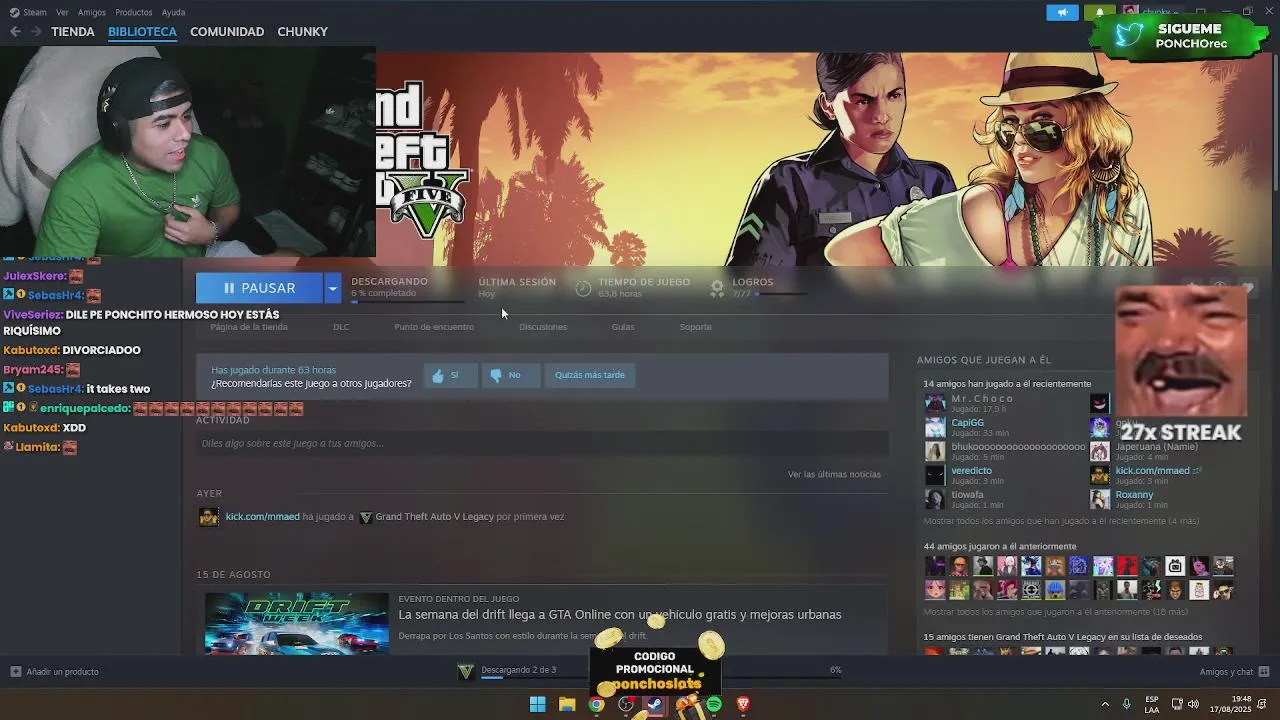Open Grand Theft Auto V Legacy activity link
Screen dimensions: 1280x720
434,517
